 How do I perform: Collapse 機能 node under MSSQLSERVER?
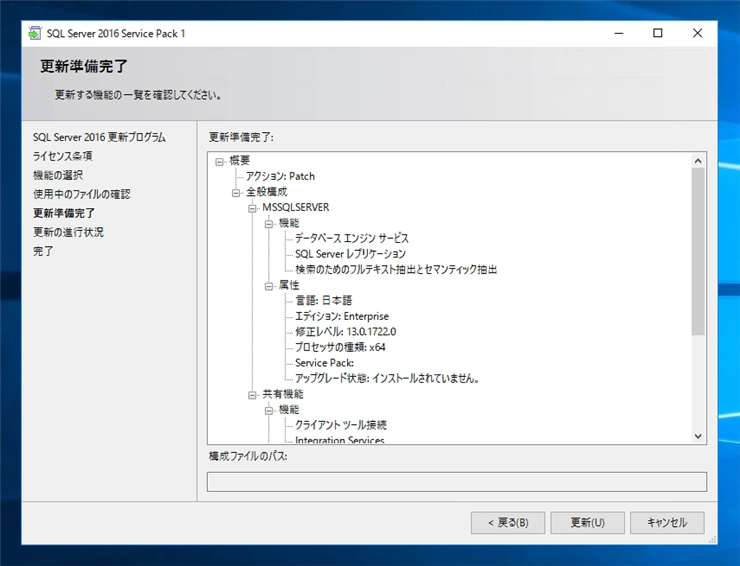tap(269, 224)
